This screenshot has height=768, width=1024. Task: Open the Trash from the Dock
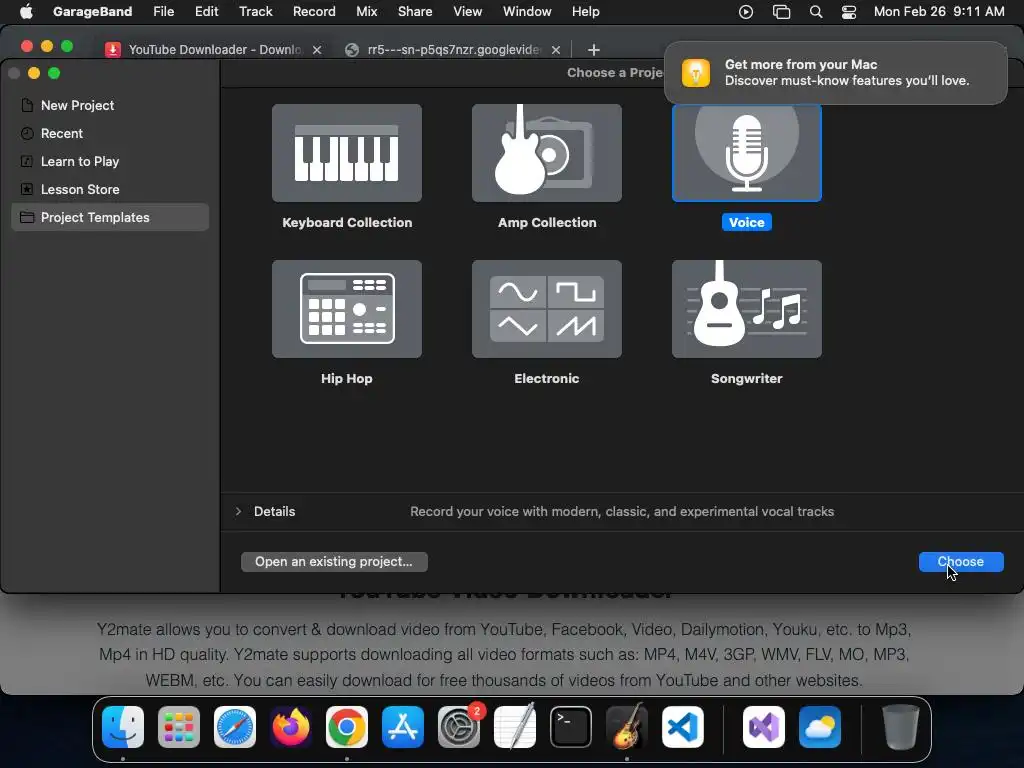(x=901, y=727)
